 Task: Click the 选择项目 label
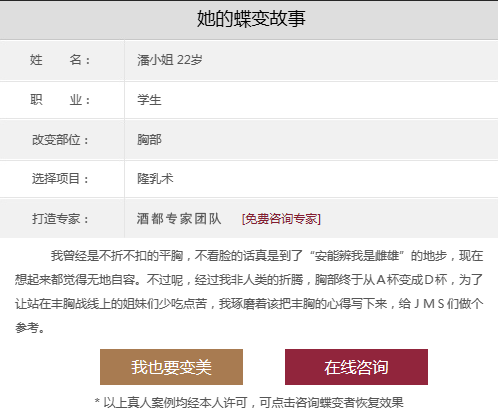pyautogui.click(x=60, y=179)
